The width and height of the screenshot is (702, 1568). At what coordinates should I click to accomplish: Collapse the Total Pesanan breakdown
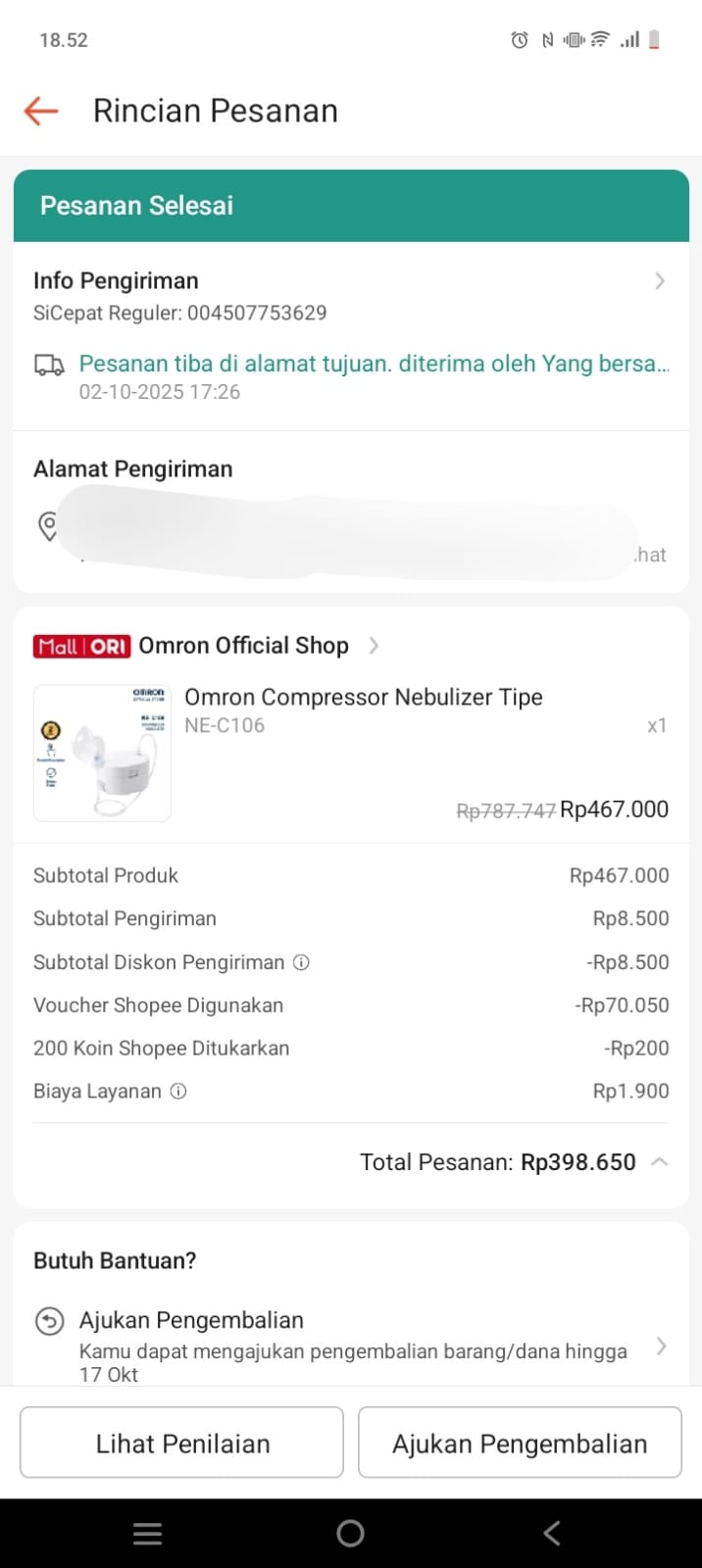(660, 1162)
